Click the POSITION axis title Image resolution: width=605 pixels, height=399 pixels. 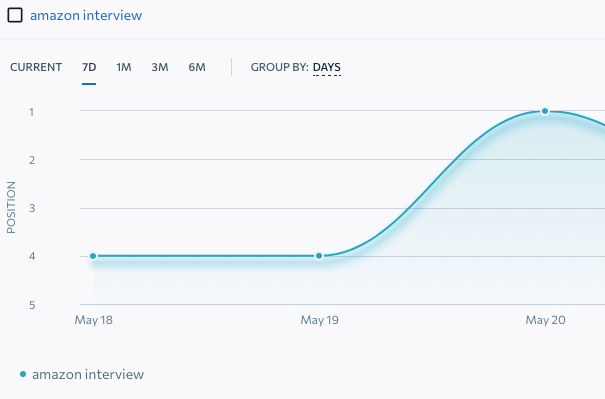click(11, 208)
